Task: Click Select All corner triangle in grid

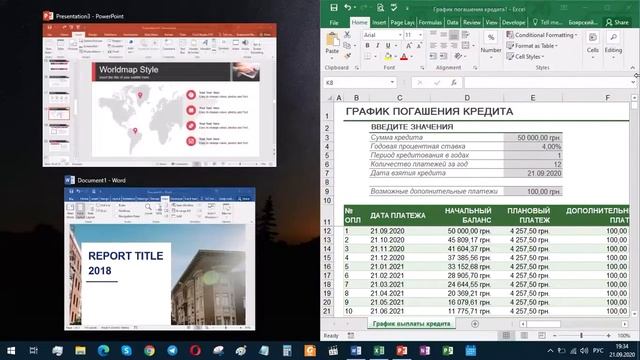Action: click(330, 98)
